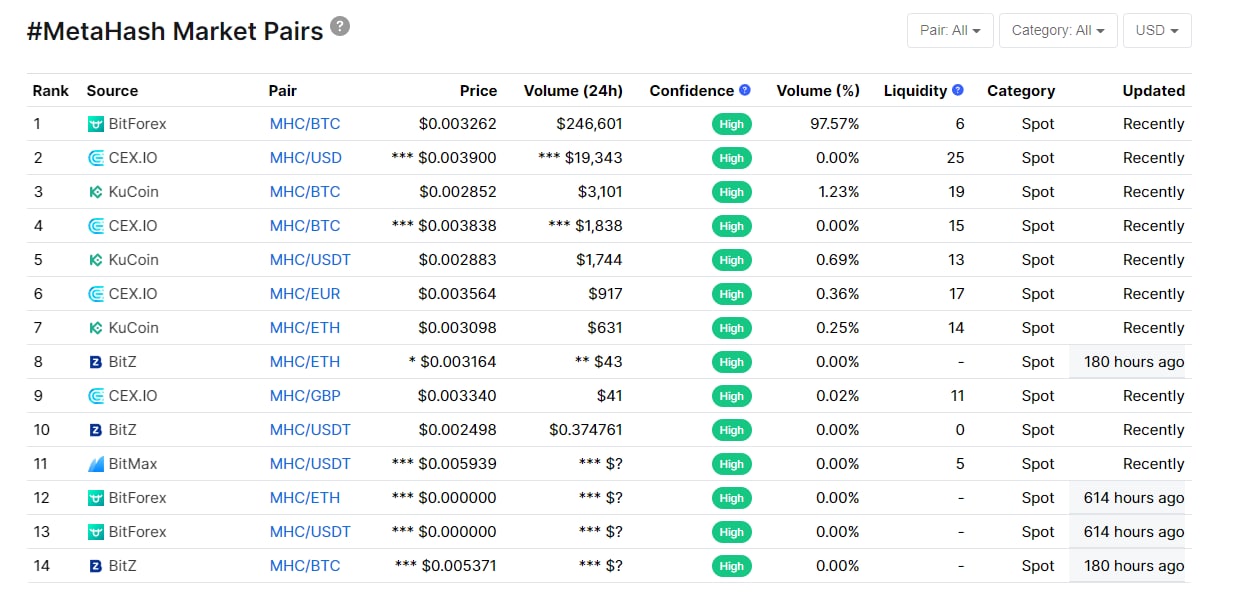Click the KuCoin logo in rank 7 row
1233x609 pixels.
coord(96,328)
